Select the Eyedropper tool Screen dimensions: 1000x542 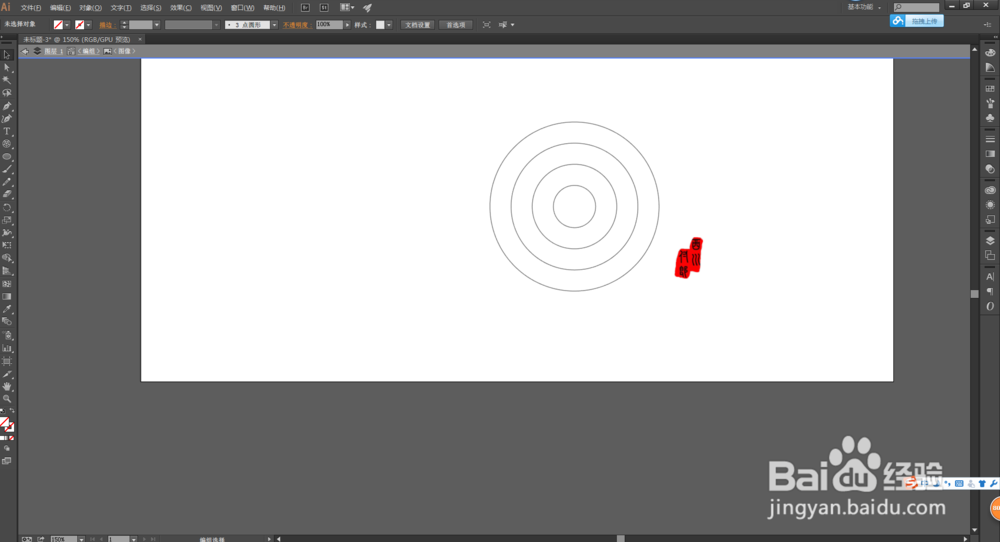(x=7, y=309)
